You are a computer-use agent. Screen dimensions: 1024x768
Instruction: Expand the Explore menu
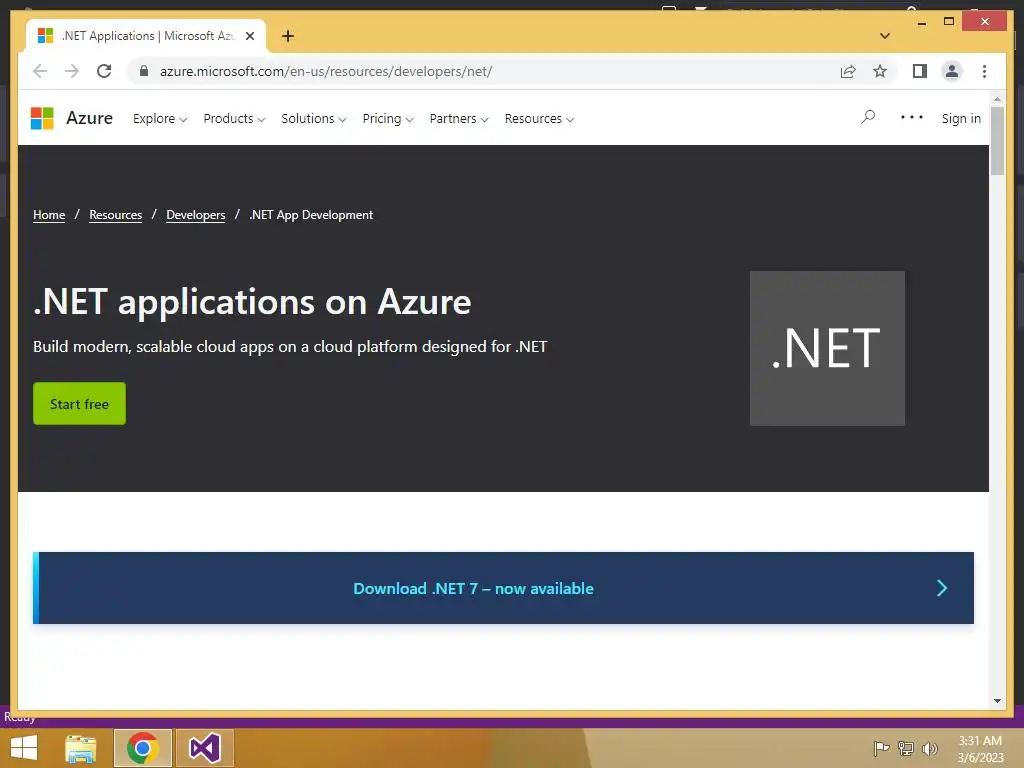pyautogui.click(x=160, y=119)
